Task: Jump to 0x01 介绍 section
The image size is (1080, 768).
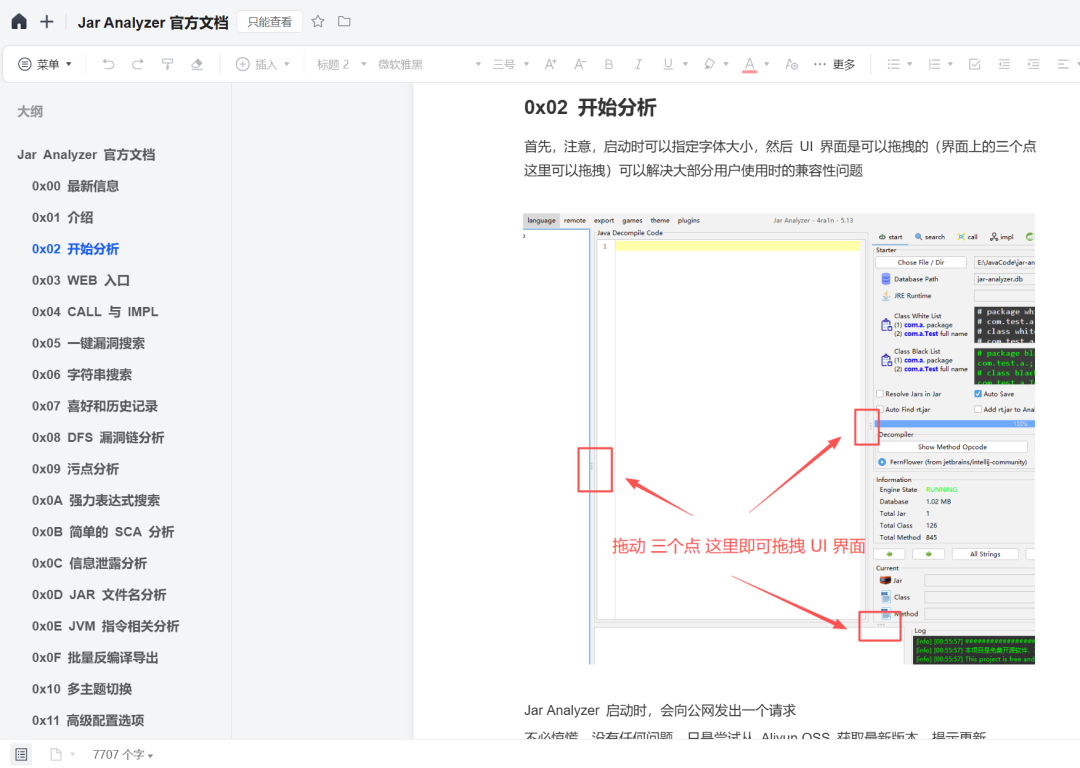Action: point(63,218)
